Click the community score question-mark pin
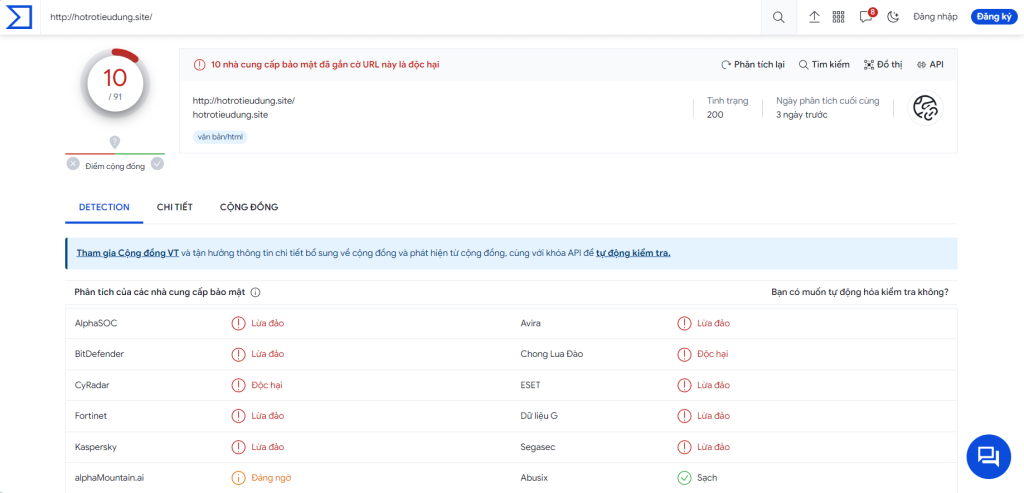 (115, 142)
